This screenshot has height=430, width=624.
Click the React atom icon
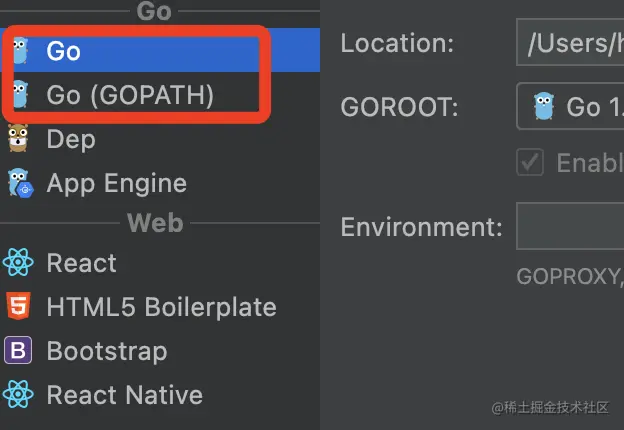18,262
